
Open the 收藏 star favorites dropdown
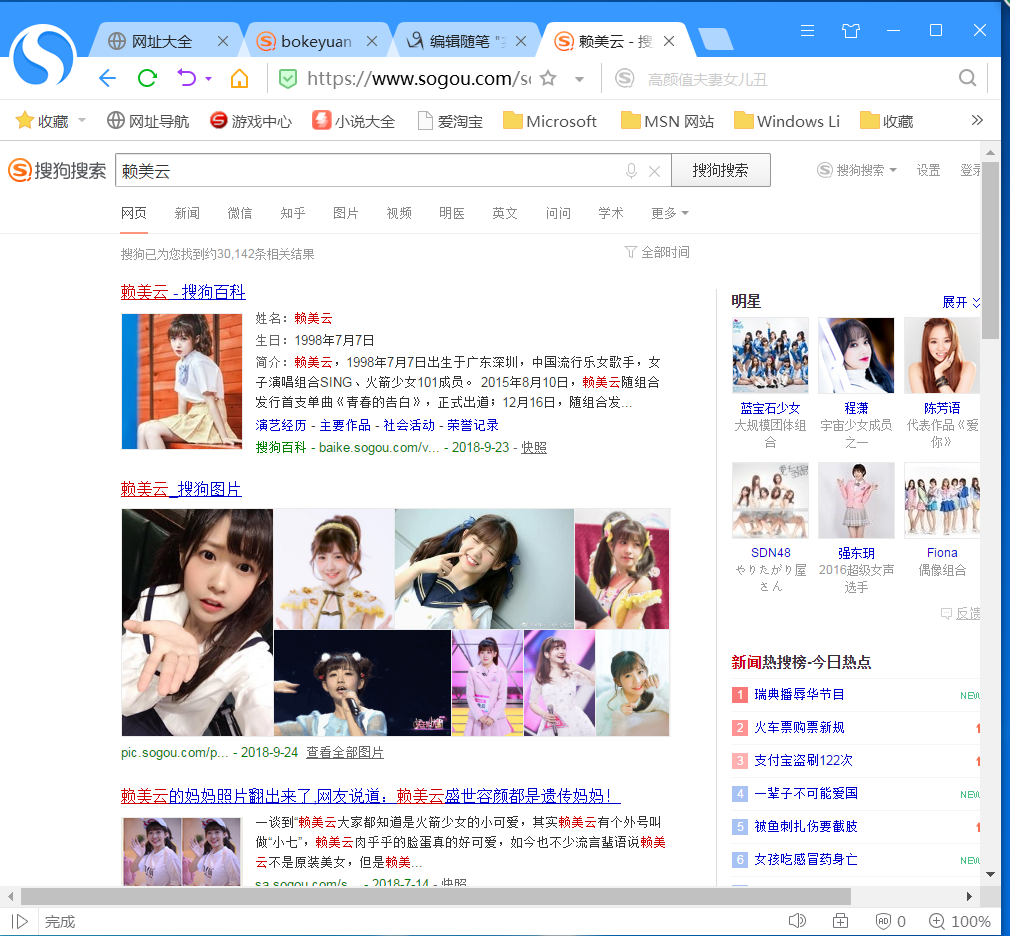82,120
